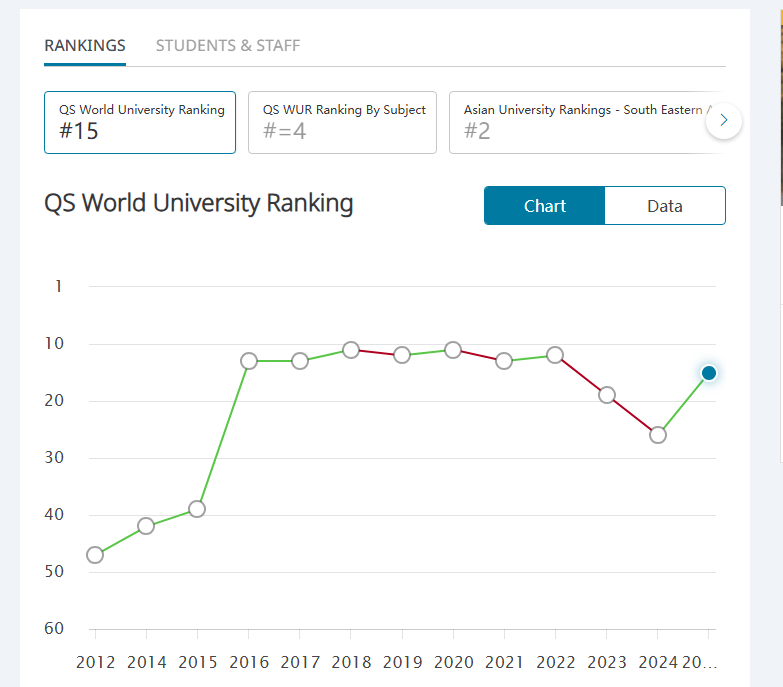Select QS World University Ranking #15 card

(140, 122)
